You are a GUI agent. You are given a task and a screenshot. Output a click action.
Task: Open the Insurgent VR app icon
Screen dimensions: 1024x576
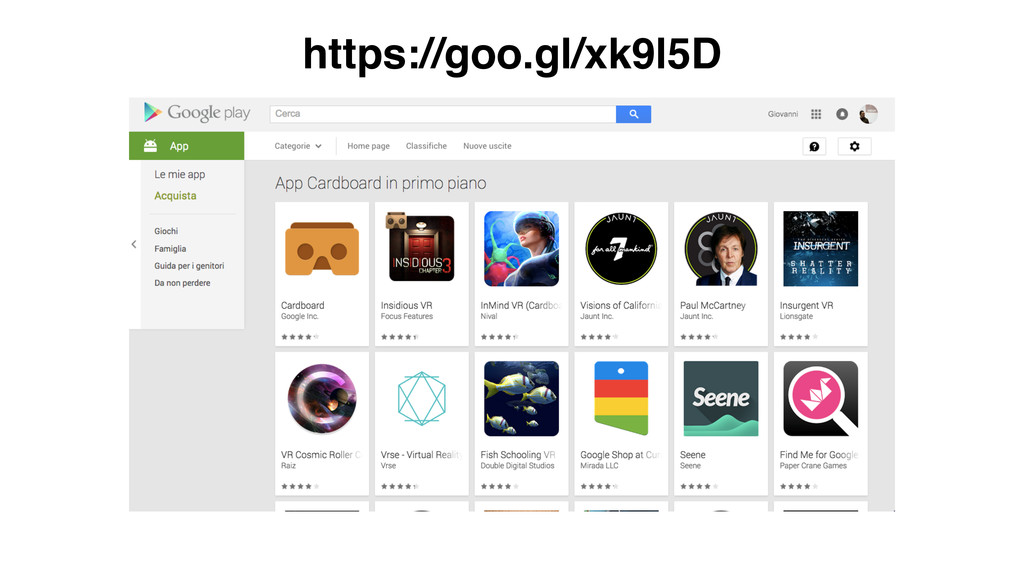pos(820,249)
